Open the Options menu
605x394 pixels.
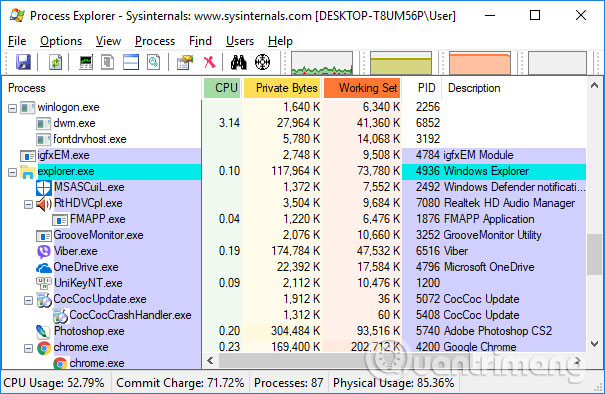pyautogui.click(x=61, y=41)
